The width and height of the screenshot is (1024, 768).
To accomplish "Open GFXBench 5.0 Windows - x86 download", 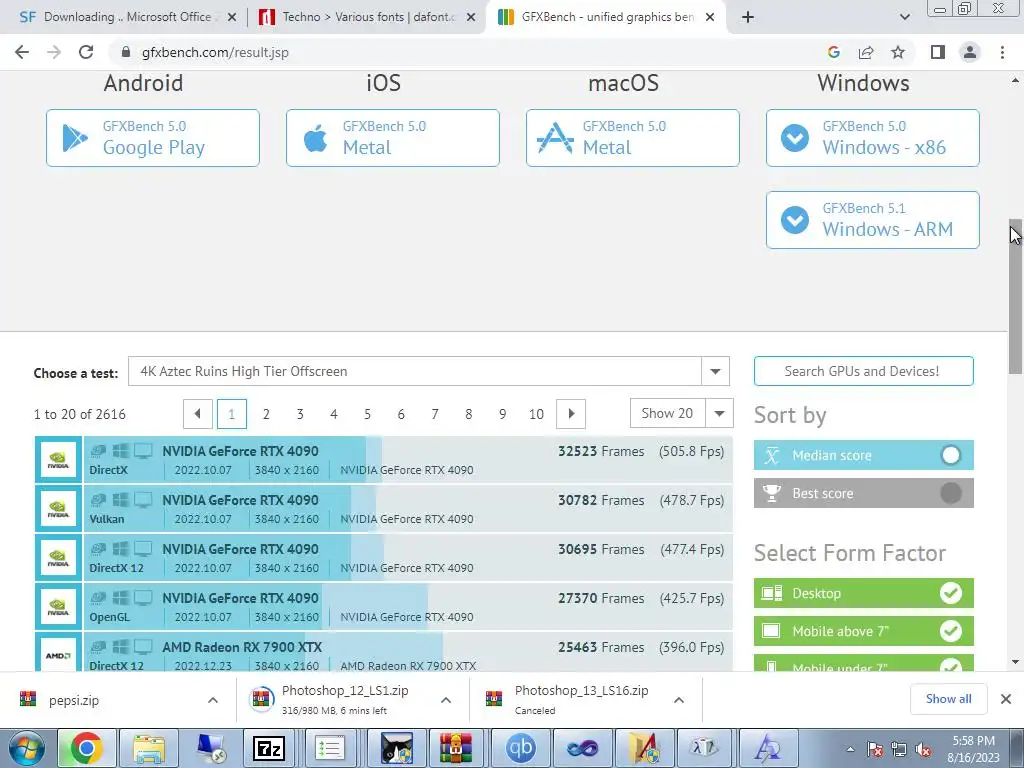I will 872,138.
